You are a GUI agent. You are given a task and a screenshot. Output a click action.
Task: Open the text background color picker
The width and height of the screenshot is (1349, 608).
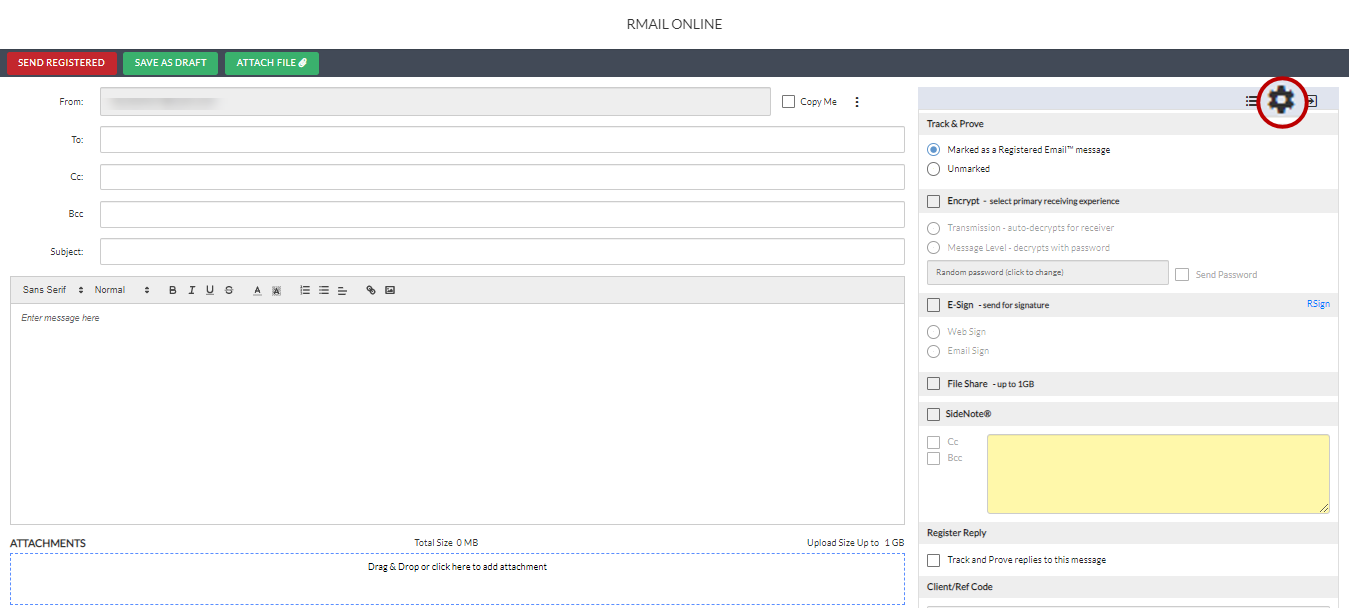click(x=276, y=290)
